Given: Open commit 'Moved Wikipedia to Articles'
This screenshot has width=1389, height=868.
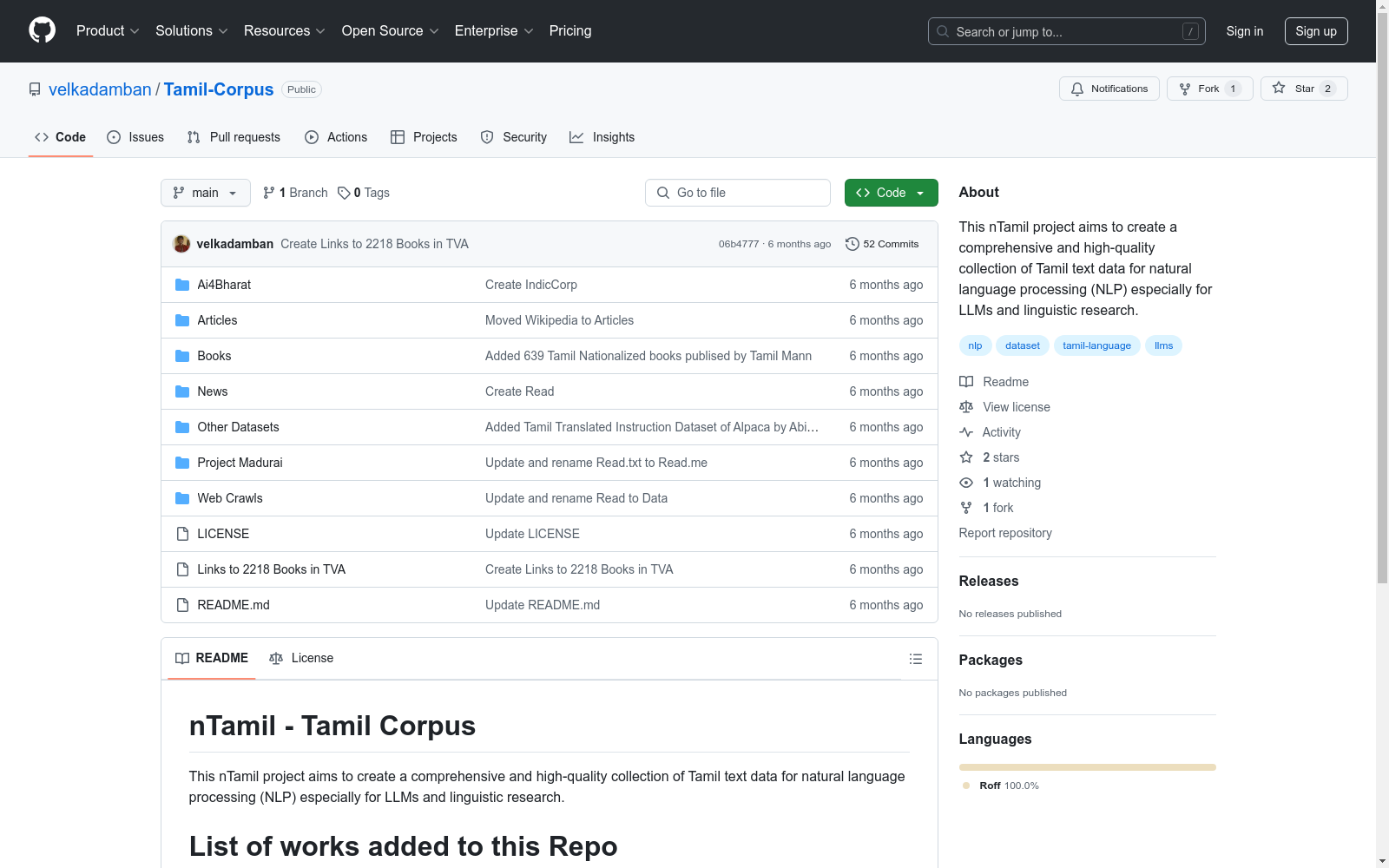Looking at the screenshot, I should point(559,320).
